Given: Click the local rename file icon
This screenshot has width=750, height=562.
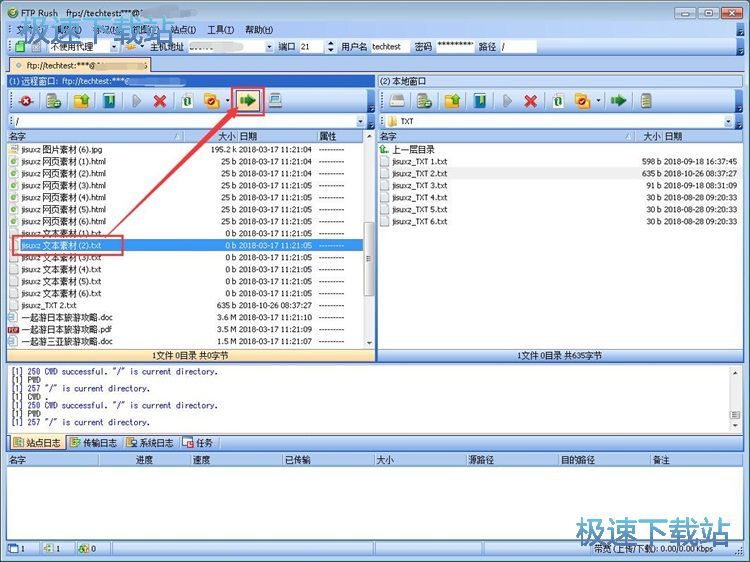Looking at the screenshot, I should (x=558, y=101).
